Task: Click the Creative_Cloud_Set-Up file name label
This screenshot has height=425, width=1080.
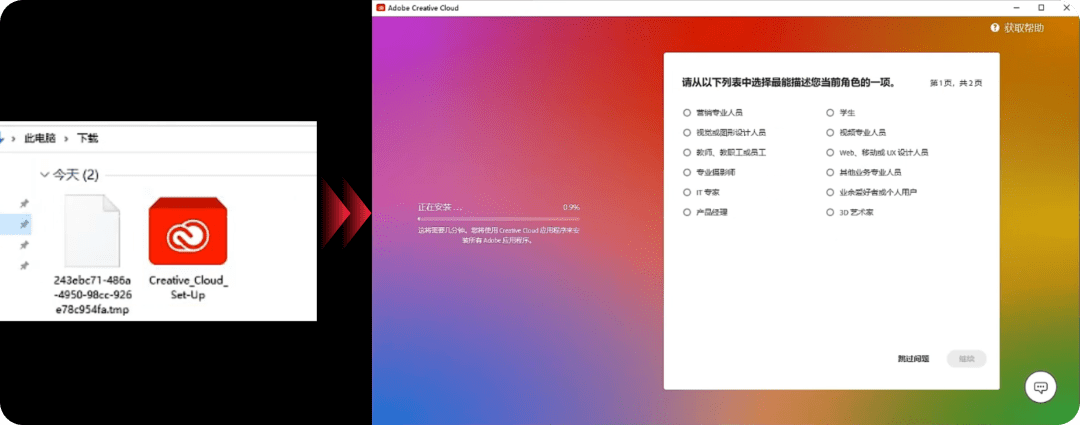Action: tap(188, 288)
